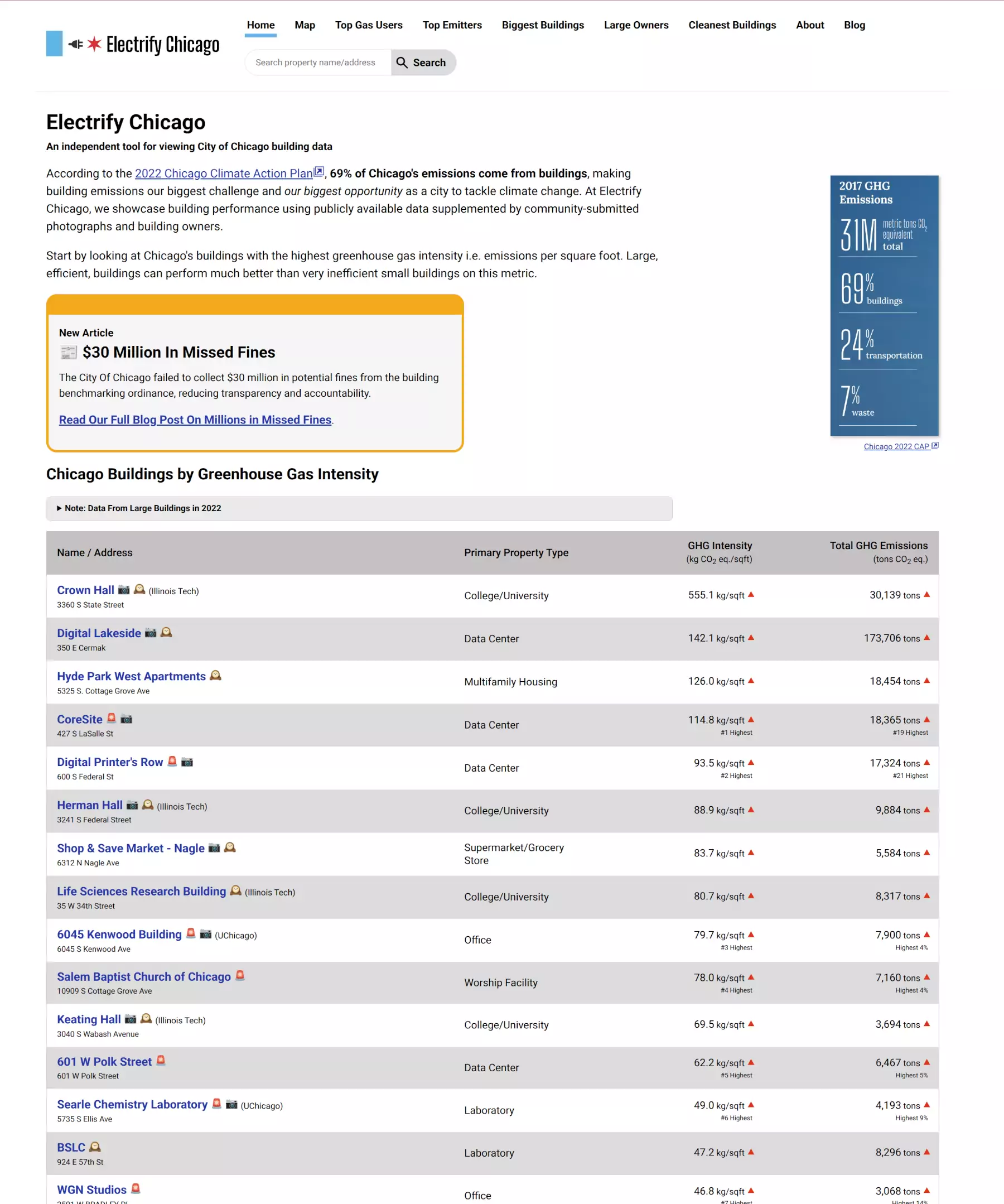Click the Electrify Chicago logo
This screenshot has height=1204, width=1004.
click(x=133, y=44)
